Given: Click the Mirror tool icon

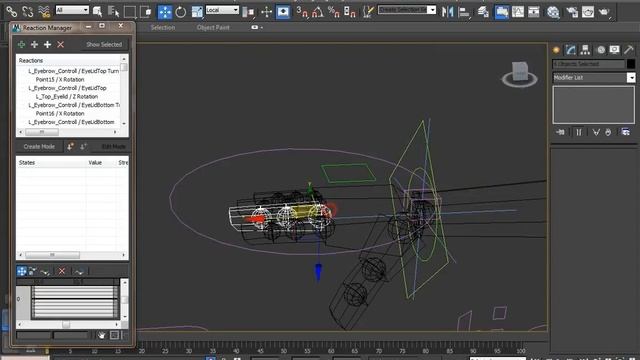Looking at the screenshot, I should 447,12.
